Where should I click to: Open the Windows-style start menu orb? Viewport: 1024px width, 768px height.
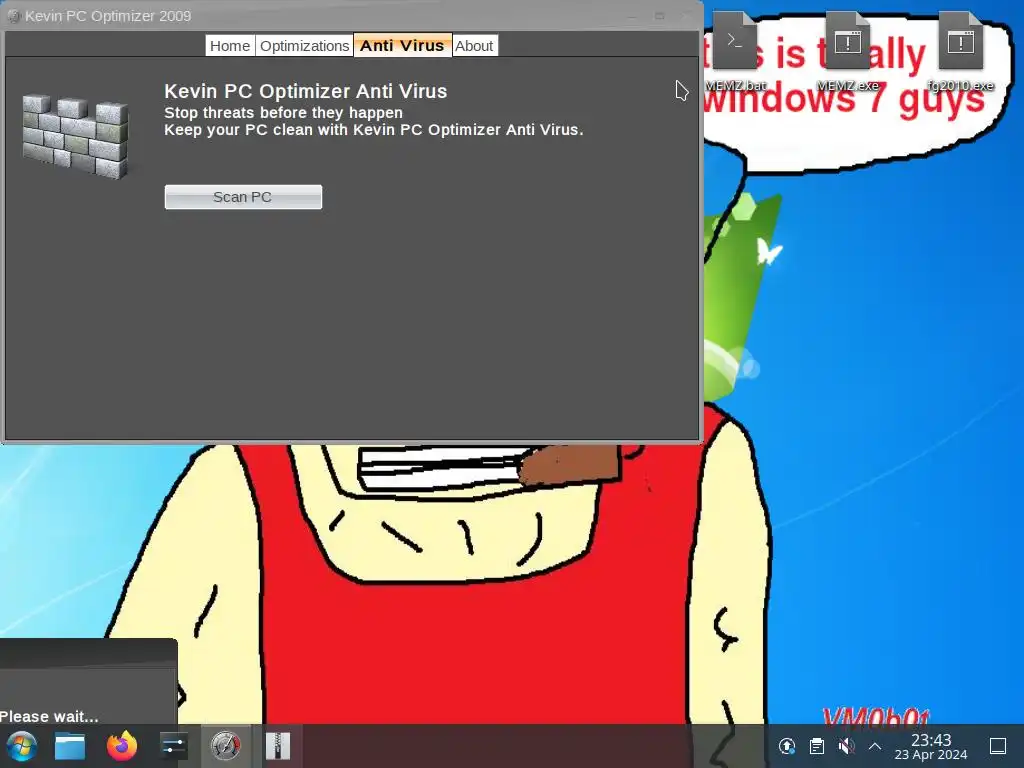point(22,746)
